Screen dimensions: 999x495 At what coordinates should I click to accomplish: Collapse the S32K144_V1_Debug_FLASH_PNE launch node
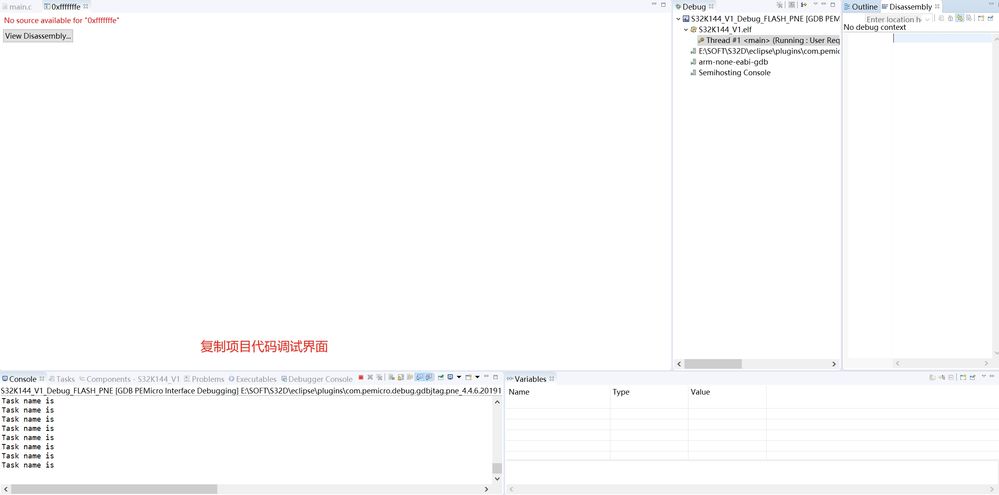coord(679,19)
